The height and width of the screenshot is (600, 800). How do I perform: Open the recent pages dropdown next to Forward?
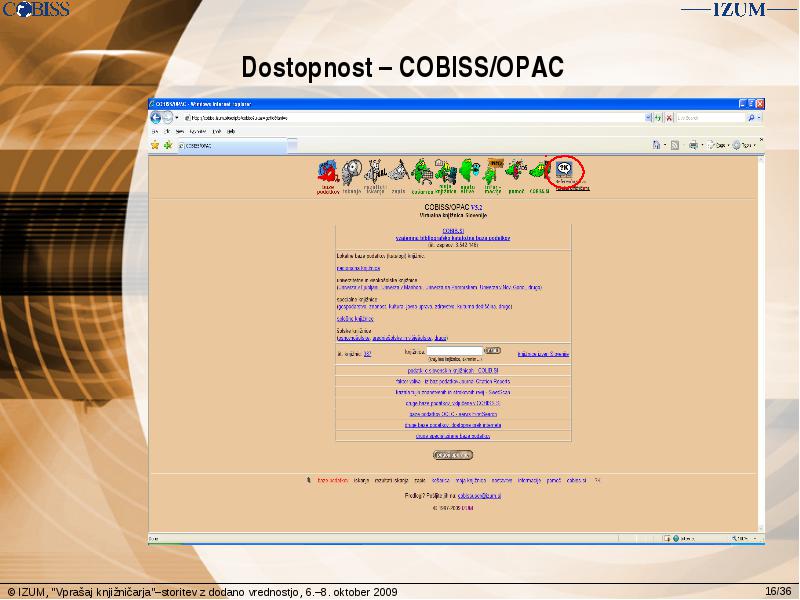pyautogui.click(x=177, y=118)
